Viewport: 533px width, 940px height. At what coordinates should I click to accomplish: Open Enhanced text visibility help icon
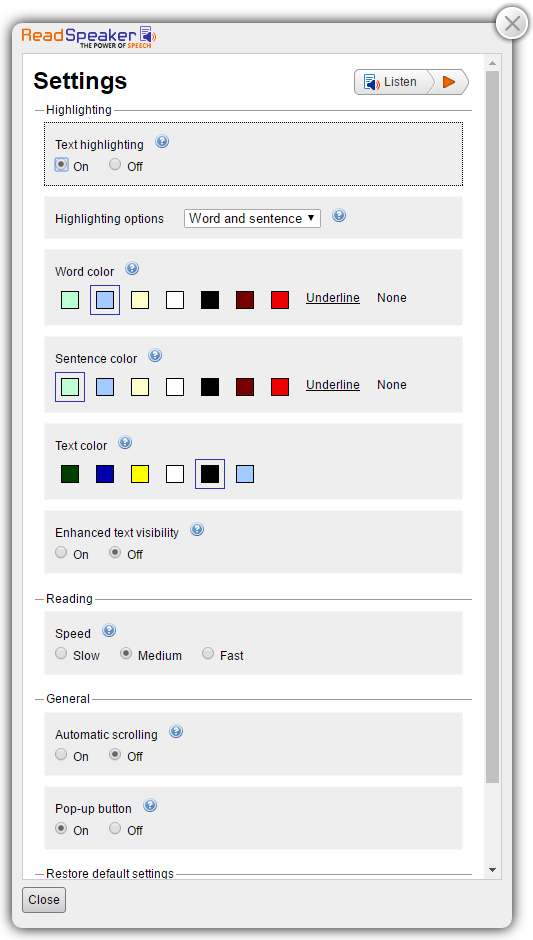click(x=197, y=530)
